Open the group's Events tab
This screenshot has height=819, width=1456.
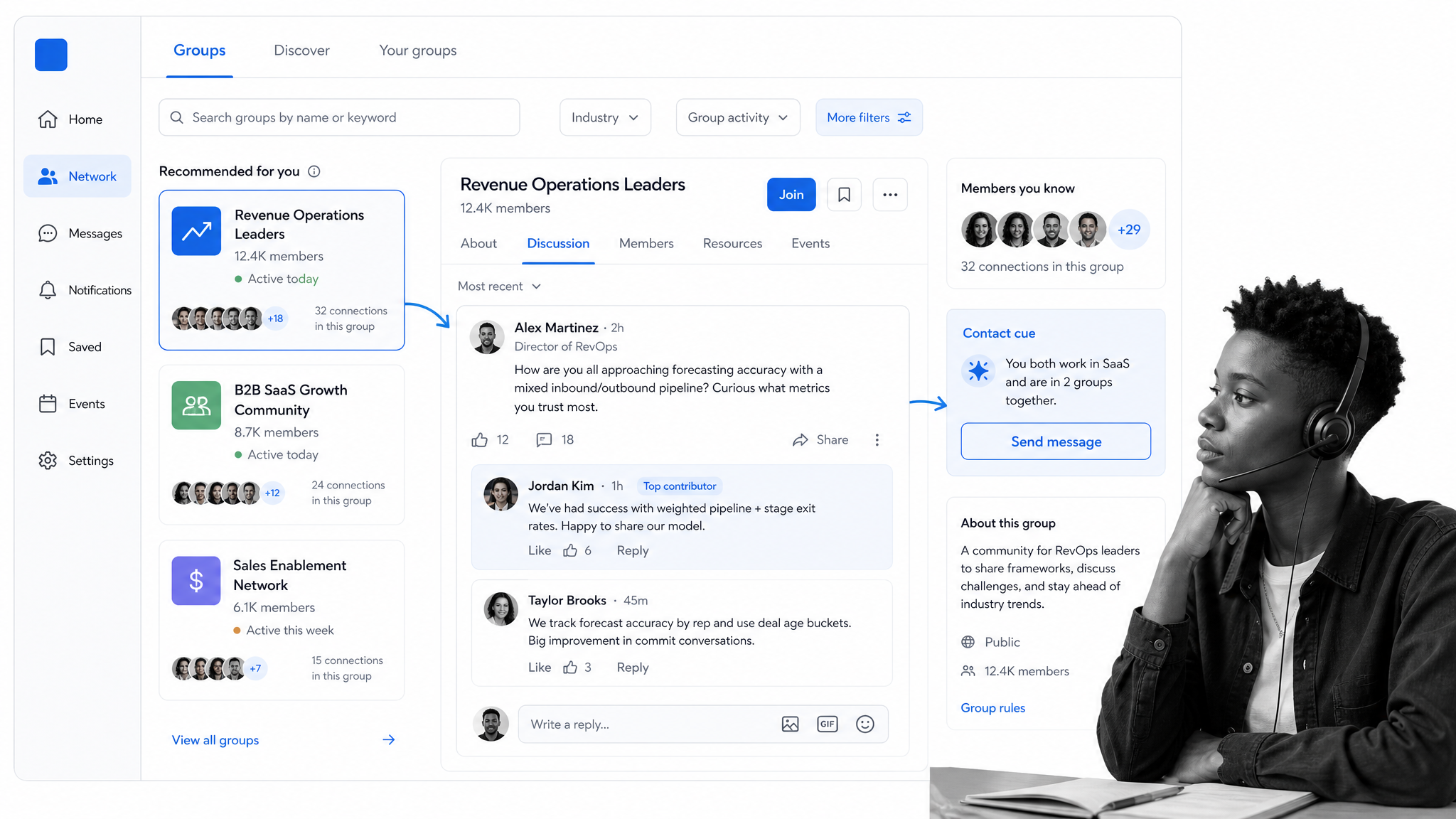click(810, 243)
